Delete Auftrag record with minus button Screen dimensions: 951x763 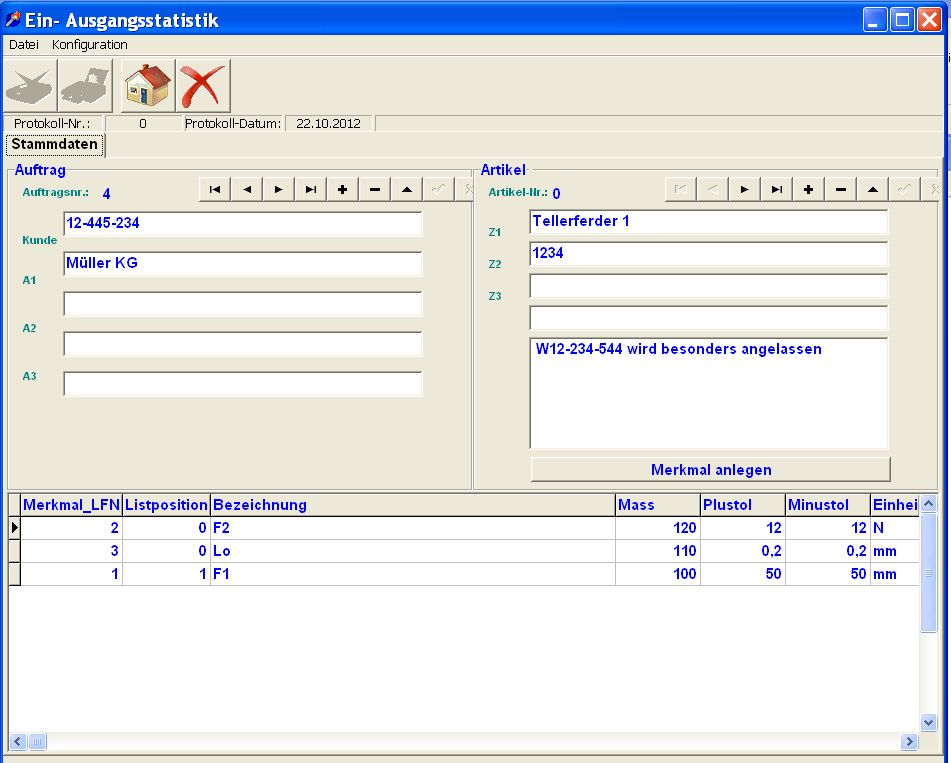[375, 190]
